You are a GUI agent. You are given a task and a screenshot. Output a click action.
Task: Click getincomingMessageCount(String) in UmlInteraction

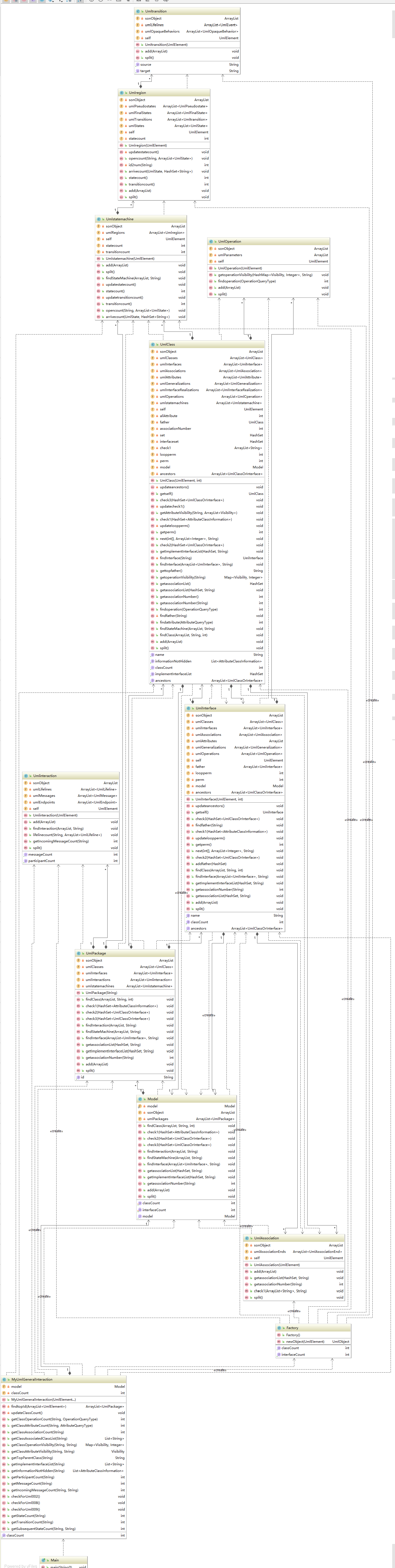(x=71, y=841)
